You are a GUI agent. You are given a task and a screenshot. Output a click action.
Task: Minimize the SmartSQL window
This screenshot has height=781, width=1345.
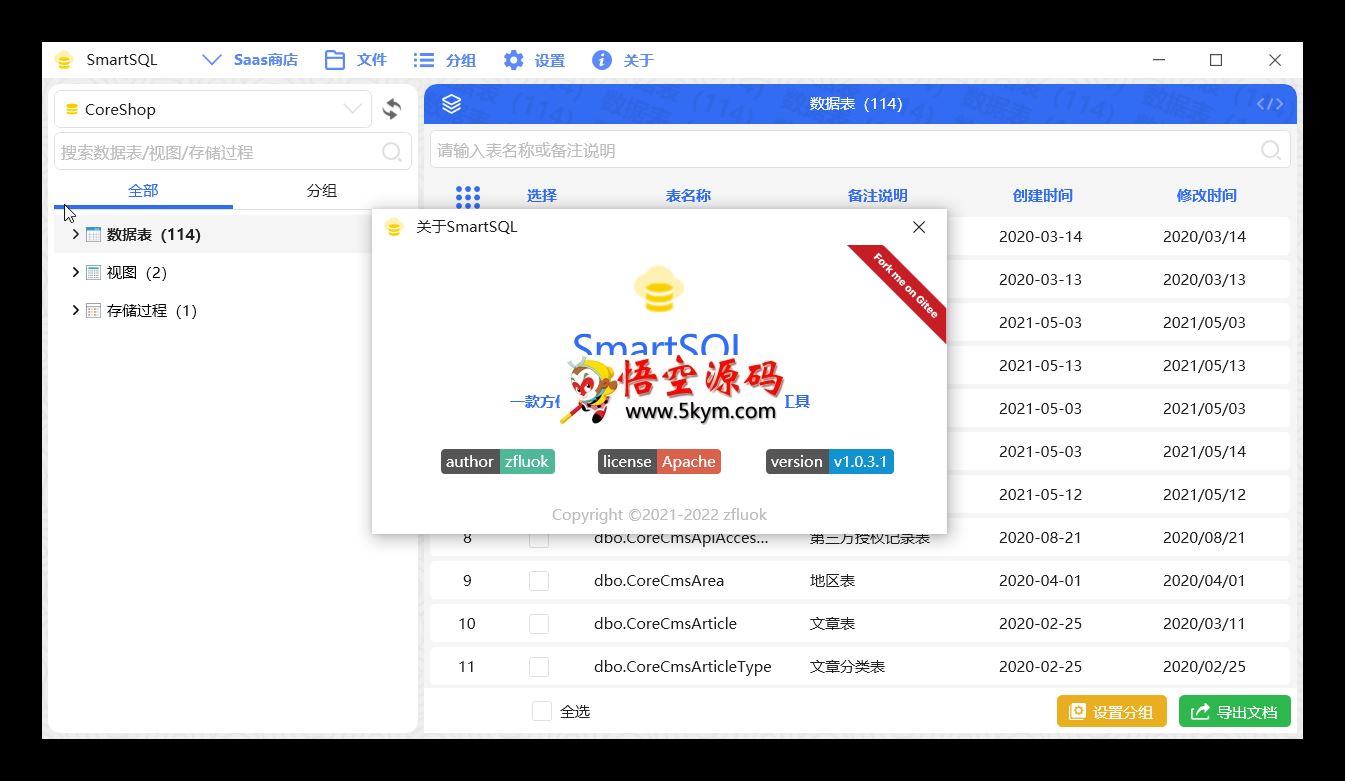(1158, 60)
